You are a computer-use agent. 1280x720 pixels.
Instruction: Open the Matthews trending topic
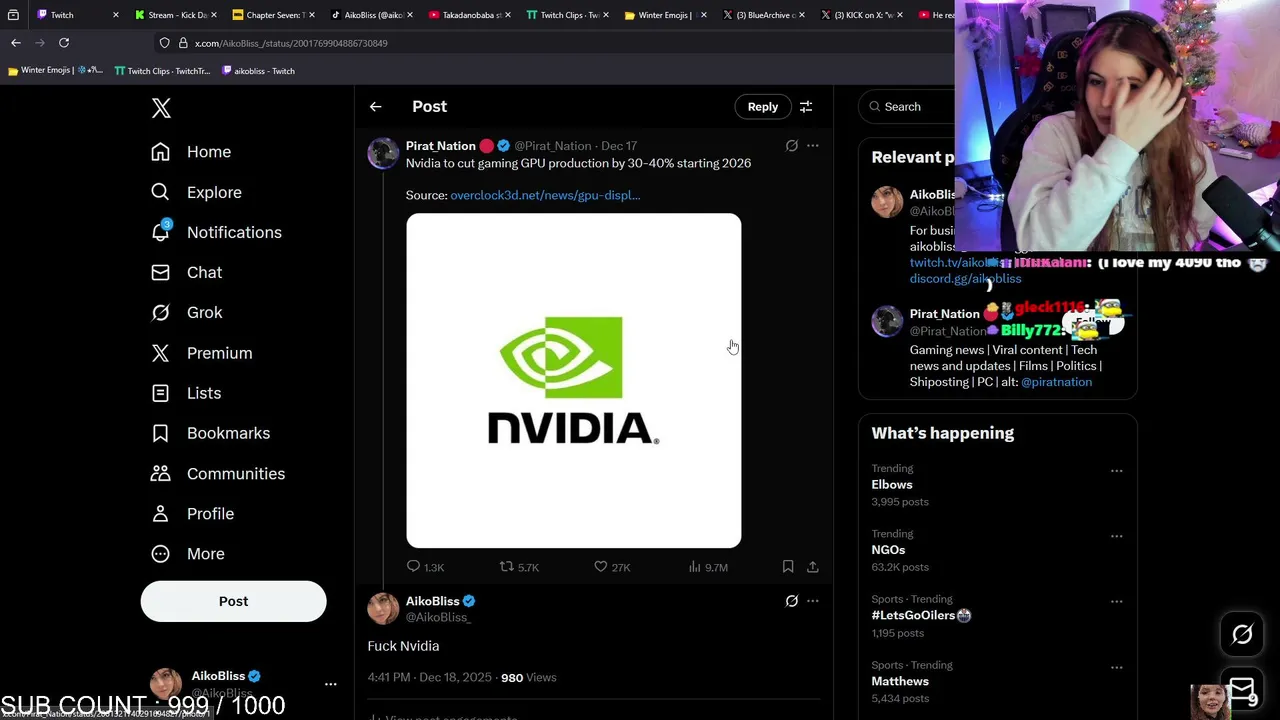[x=900, y=682]
